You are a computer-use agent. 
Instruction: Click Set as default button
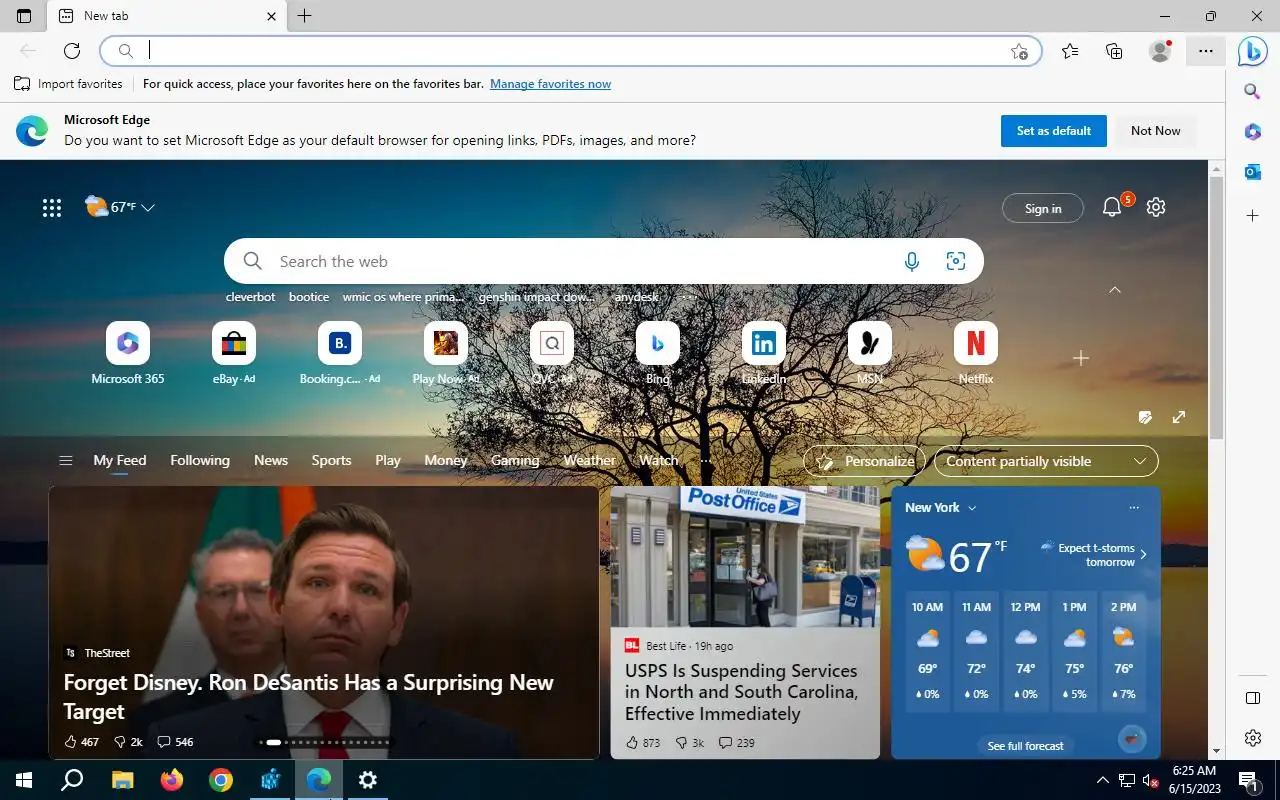(x=1054, y=131)
